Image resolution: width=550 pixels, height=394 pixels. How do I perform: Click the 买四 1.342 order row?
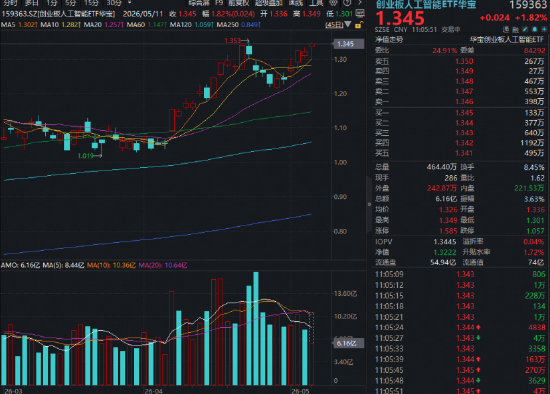(460, 143)
